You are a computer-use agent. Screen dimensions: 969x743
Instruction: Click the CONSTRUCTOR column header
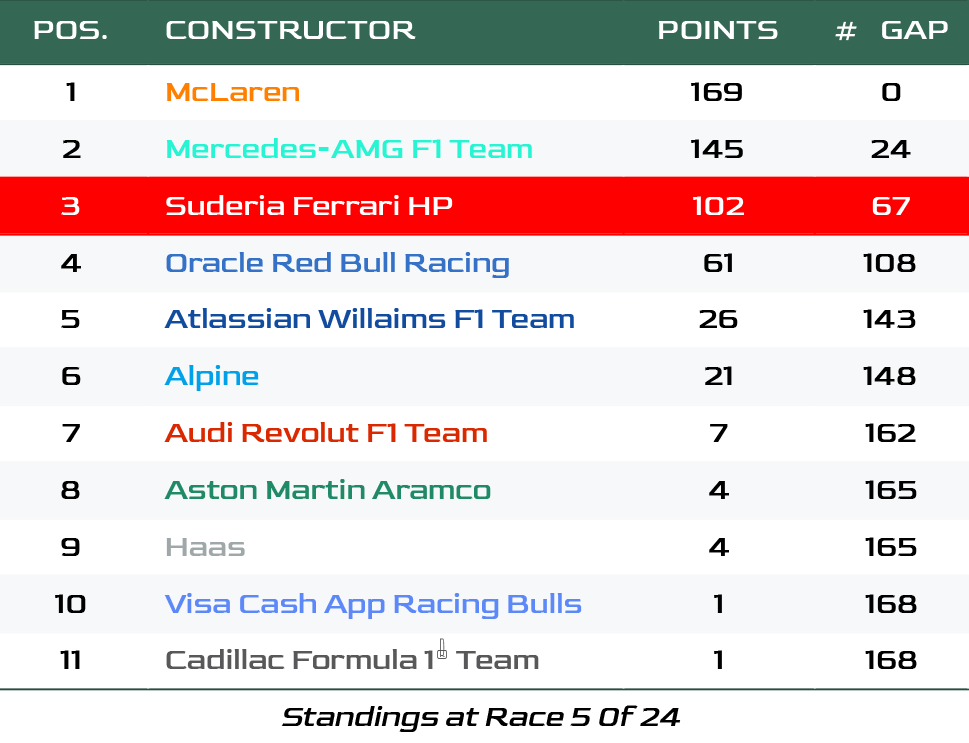[290, 30]
